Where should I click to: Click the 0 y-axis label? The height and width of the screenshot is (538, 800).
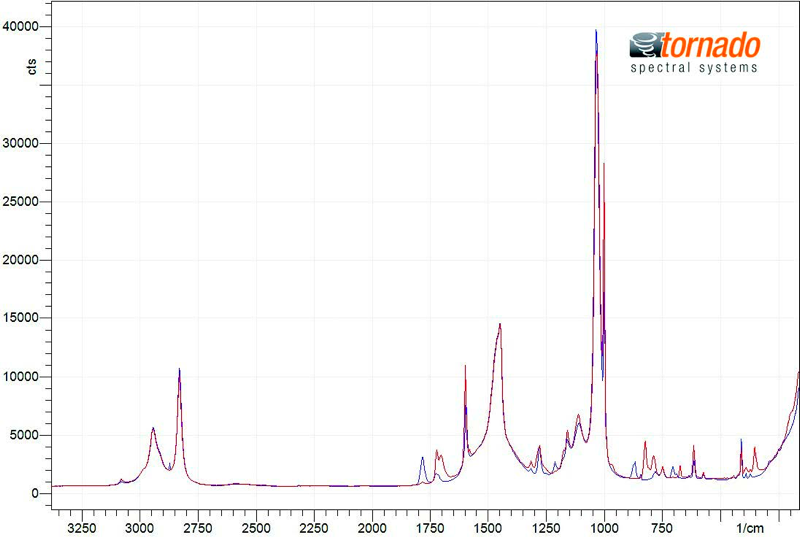35,494
